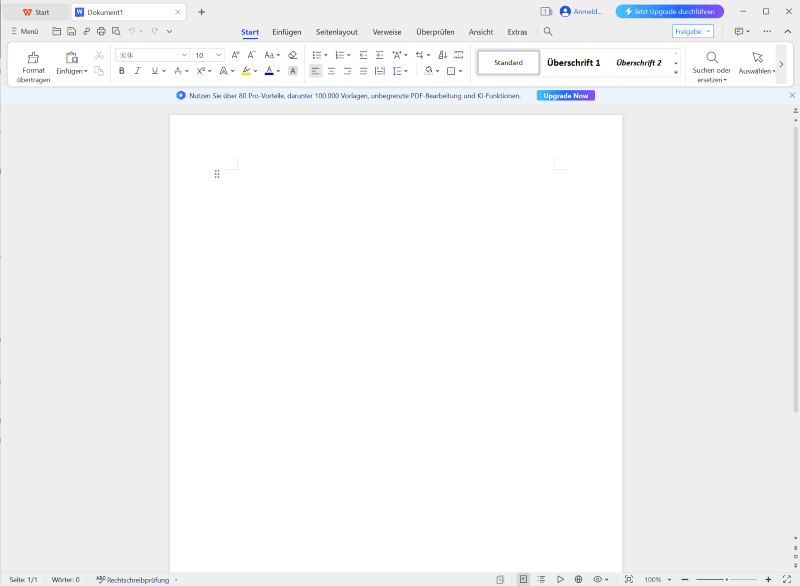
Task: Click the Upgrade Now button
Action: point(565,96)
